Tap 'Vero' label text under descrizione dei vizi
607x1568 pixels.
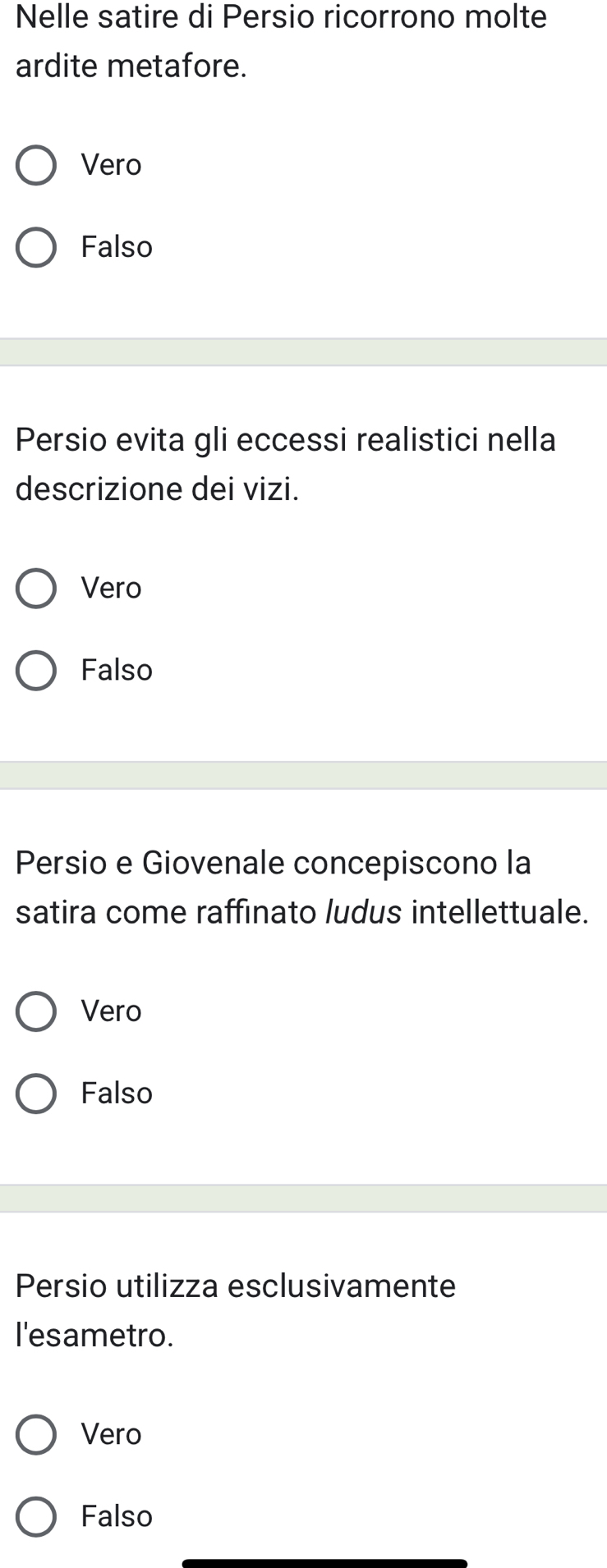112,589
